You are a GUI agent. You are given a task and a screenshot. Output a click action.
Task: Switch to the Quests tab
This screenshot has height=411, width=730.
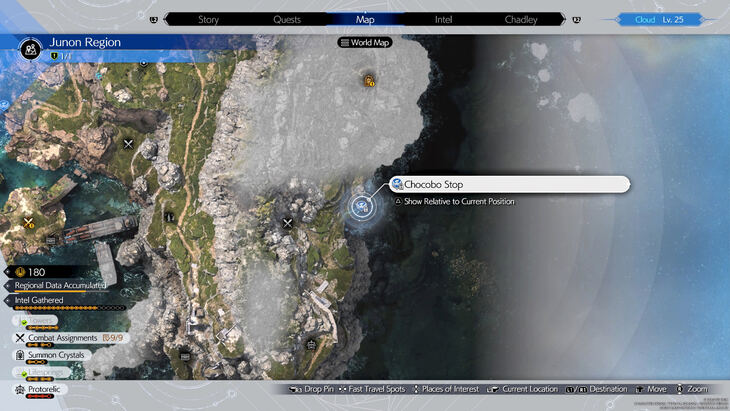coord(286,19)
